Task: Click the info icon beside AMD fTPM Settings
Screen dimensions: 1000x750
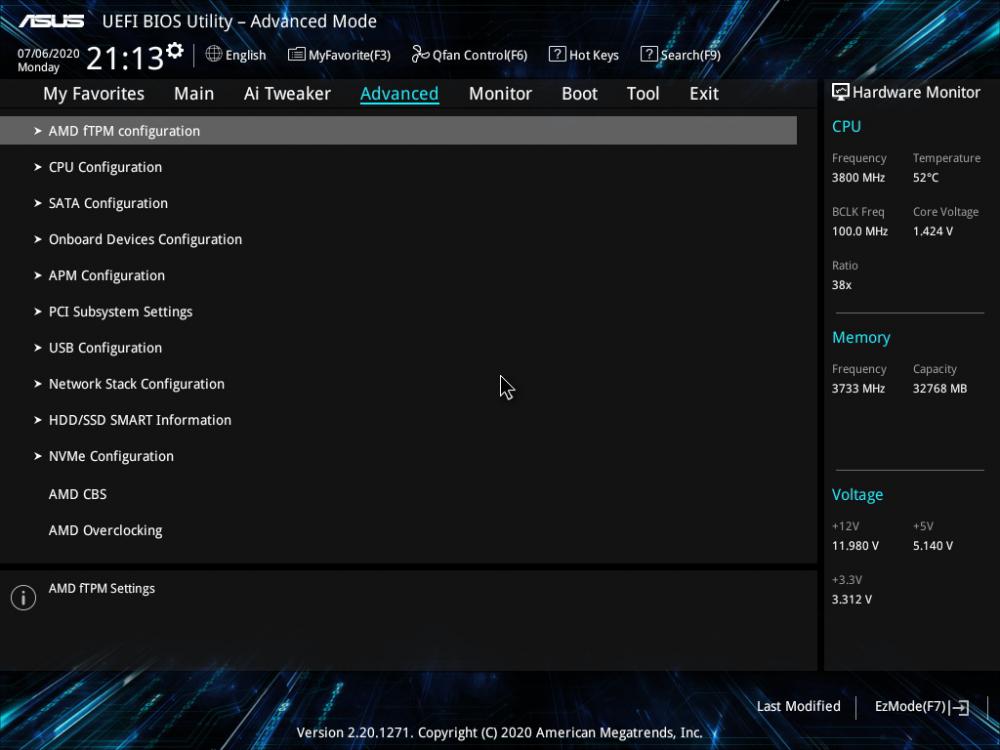Action: click(x=24, y=598)
